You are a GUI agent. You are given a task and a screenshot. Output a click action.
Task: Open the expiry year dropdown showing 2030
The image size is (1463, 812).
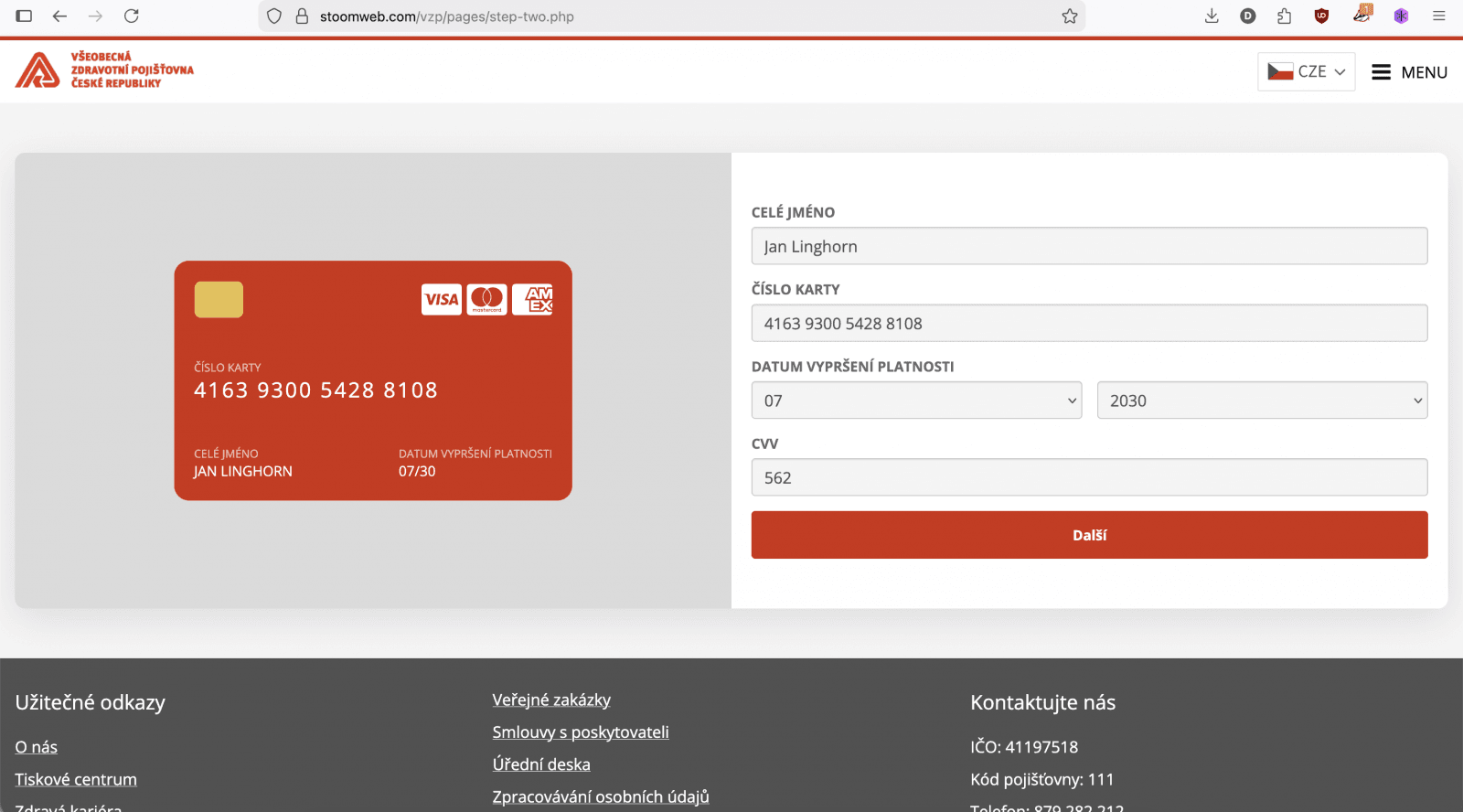(1262, 401)
